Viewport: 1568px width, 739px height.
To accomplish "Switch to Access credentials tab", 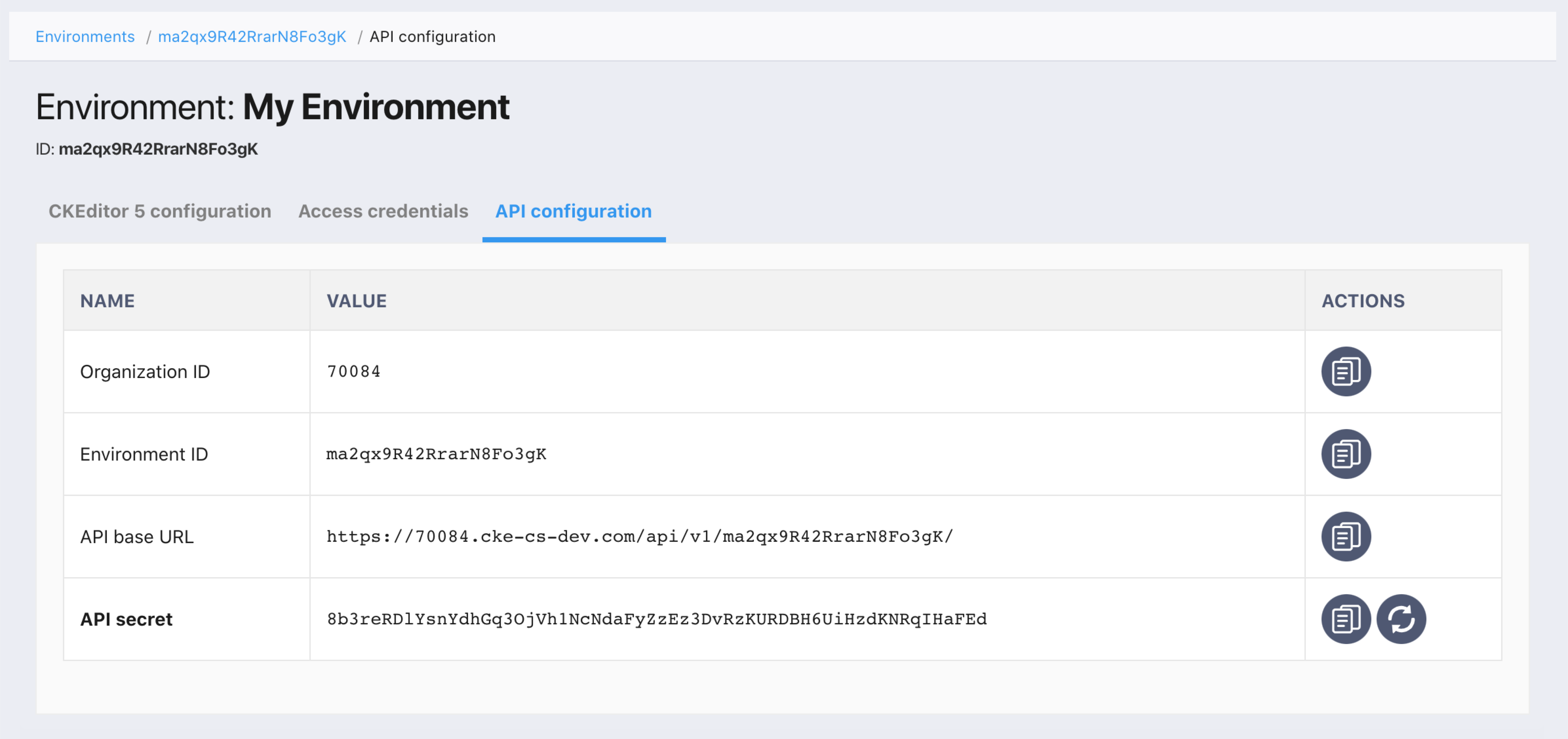I will pos(383,211).
